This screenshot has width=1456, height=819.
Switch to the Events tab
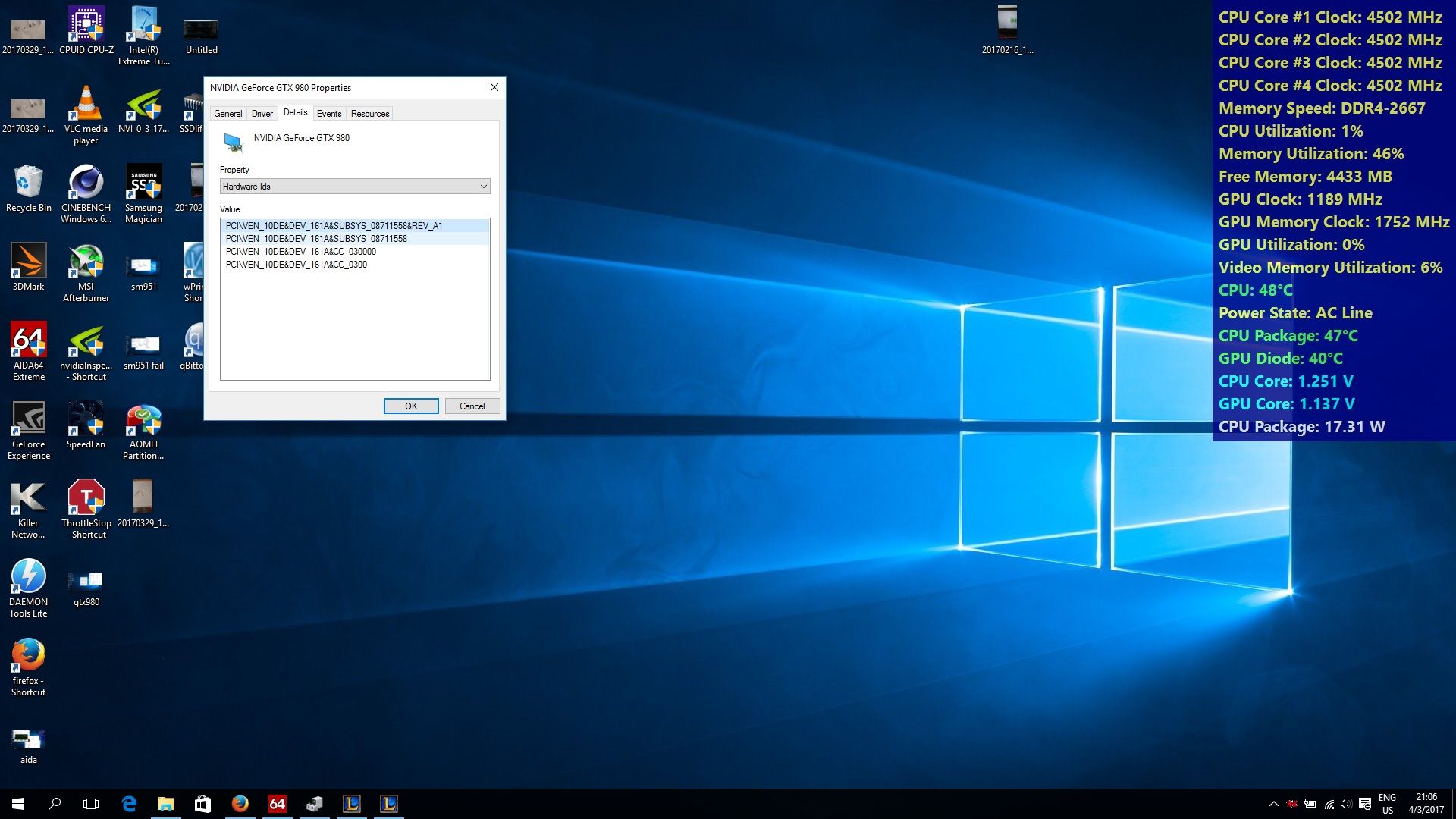point(328,114)
